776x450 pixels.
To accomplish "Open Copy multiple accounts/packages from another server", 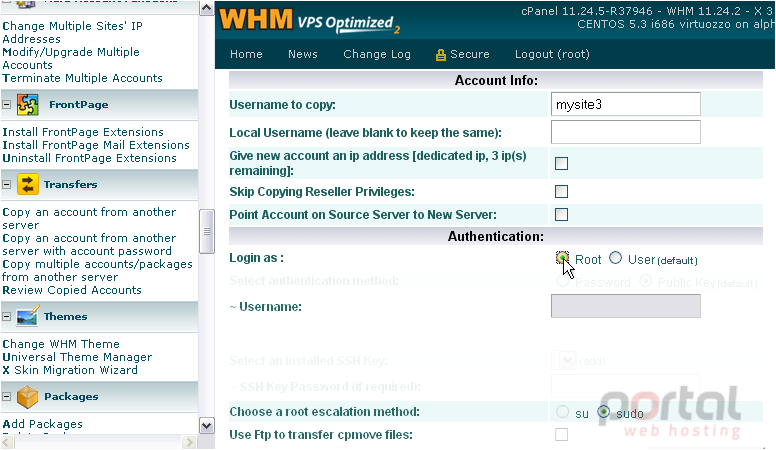I will pyautogui.click(x=97, y=270).
